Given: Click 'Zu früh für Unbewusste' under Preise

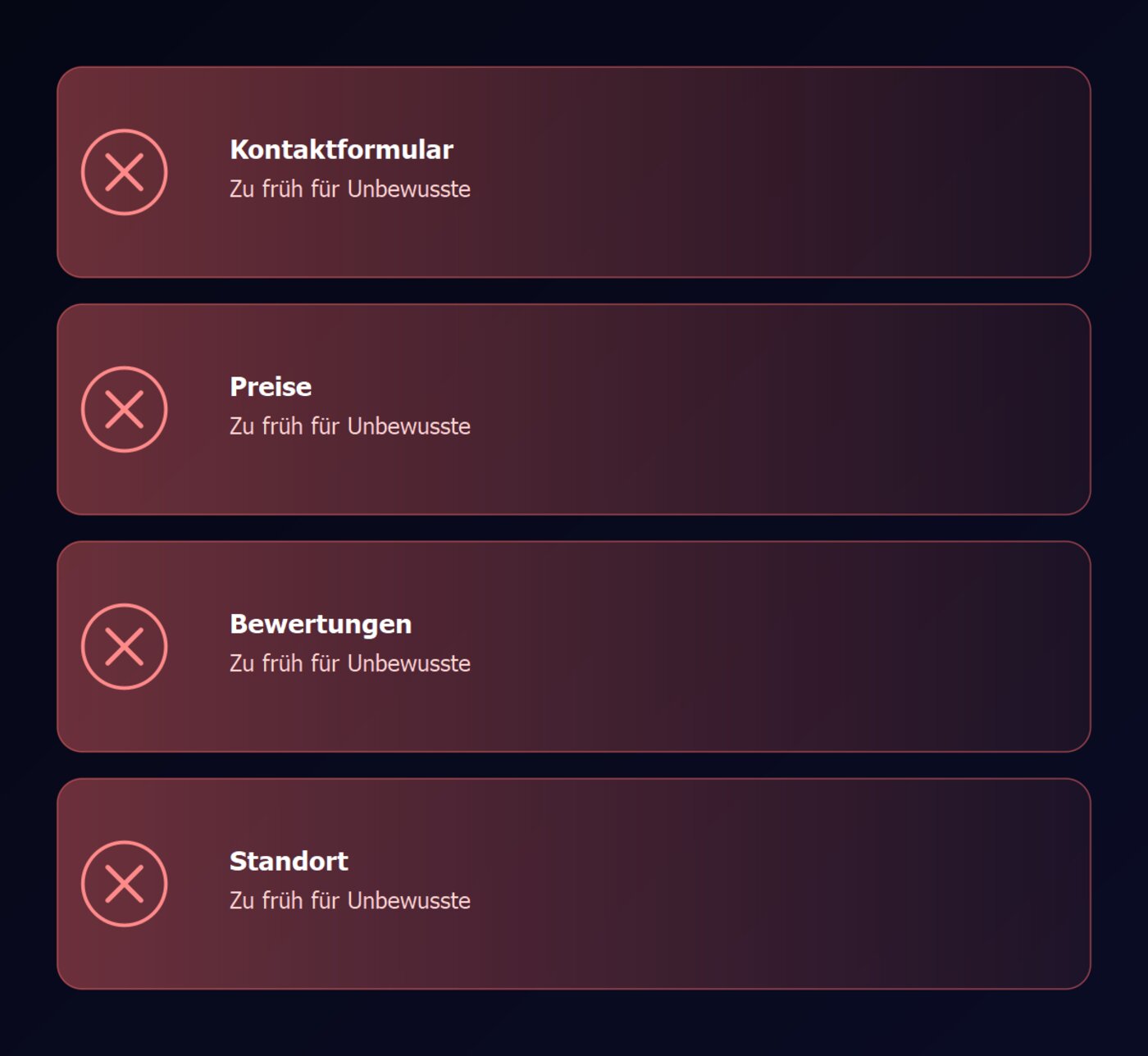Looking at the screenshot, I should (x=350, y=426).
